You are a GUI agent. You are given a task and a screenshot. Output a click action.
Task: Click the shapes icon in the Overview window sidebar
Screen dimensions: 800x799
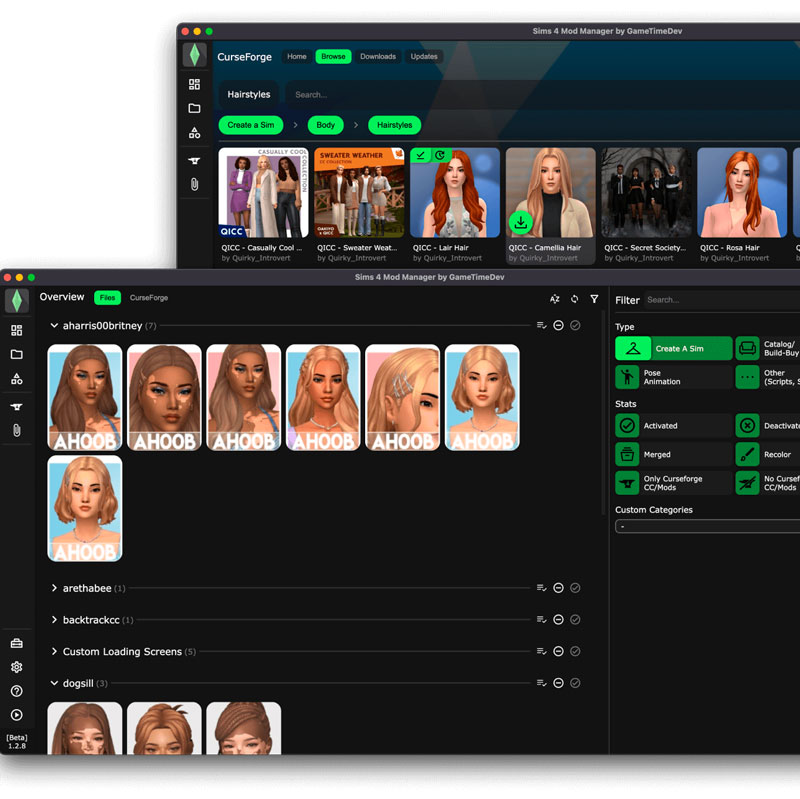16,379
